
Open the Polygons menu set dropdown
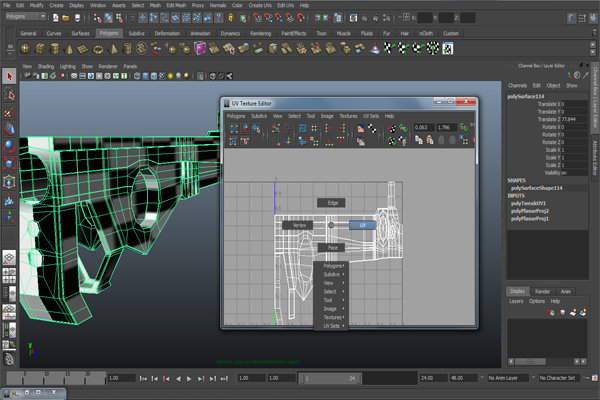pyautogui.click(x=26, y=16)
